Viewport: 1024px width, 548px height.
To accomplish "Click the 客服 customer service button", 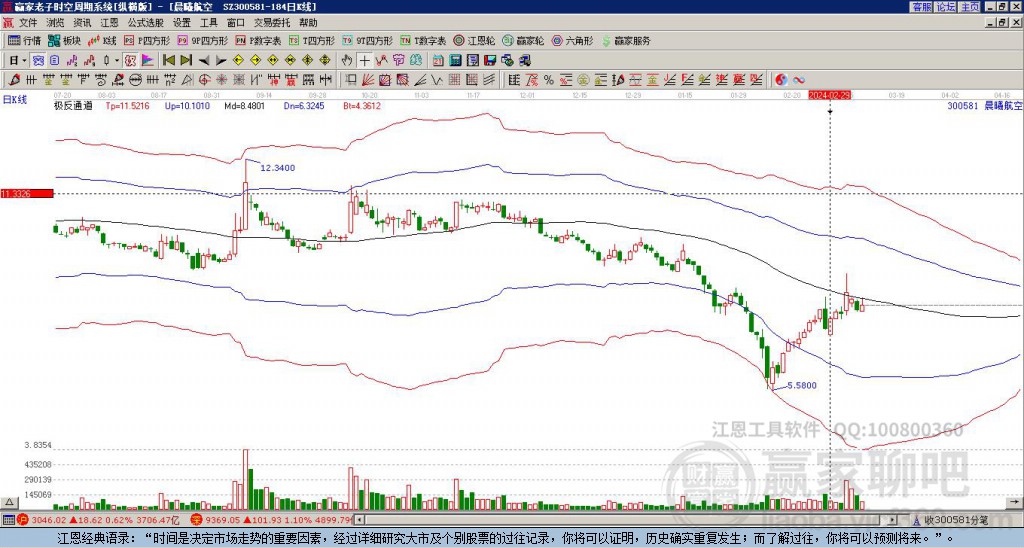I will [921, 7].
